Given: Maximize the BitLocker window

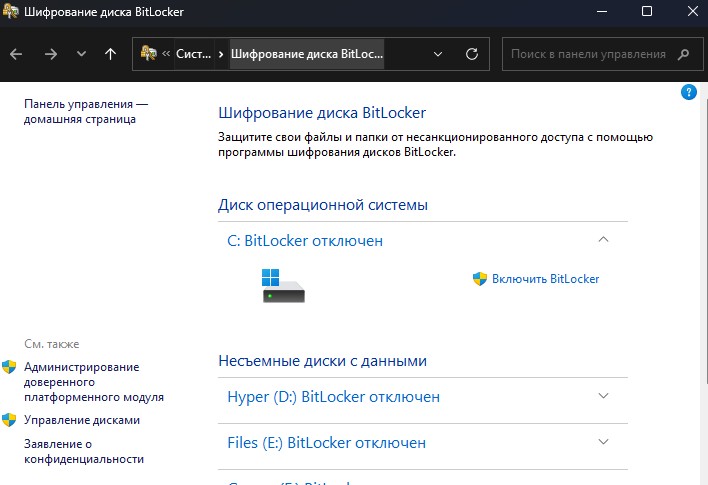Looking at the screenshot, I should 647,11.
